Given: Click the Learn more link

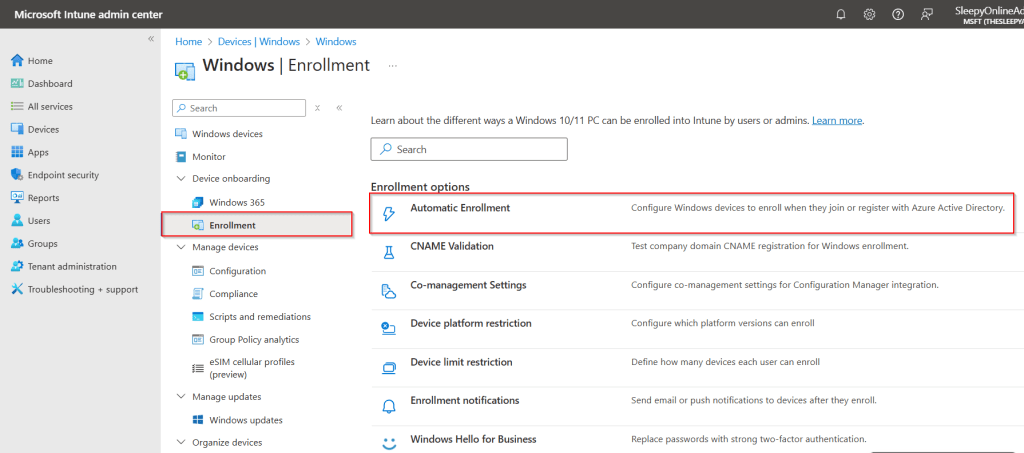Looking at the screenshot, I should point(837,120).
